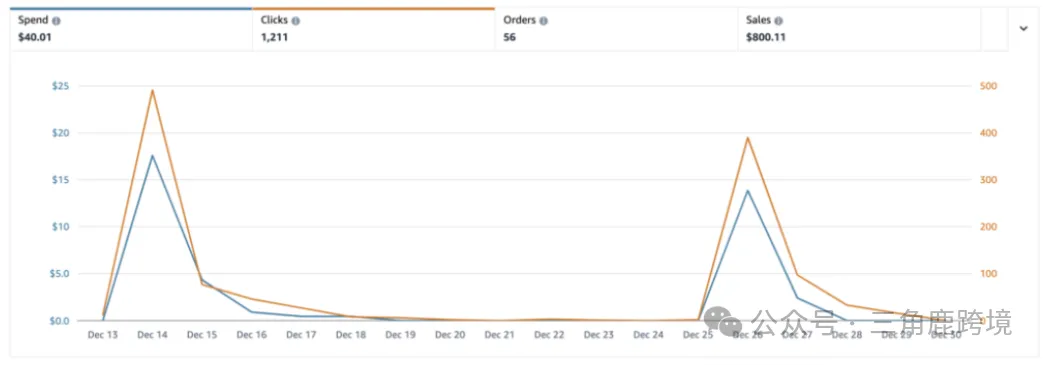Click the Dec 14 date label

coord(152,335)
